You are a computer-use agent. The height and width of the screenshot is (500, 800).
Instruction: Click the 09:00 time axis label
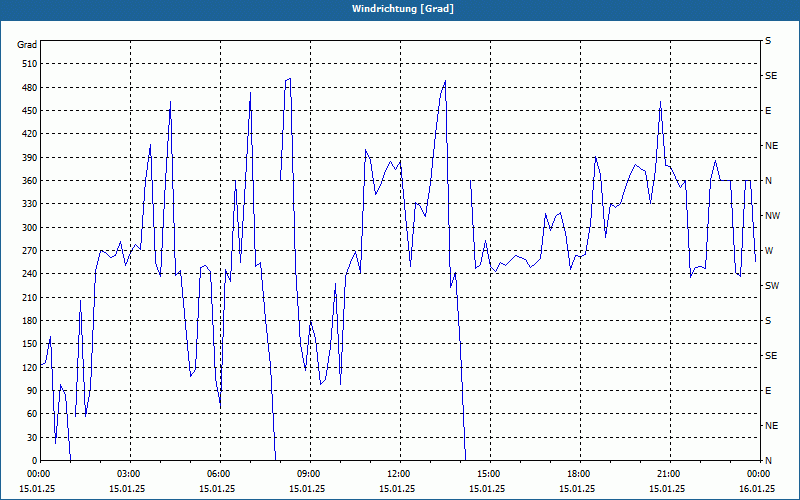pyautogui.click(x=310, y=474)
